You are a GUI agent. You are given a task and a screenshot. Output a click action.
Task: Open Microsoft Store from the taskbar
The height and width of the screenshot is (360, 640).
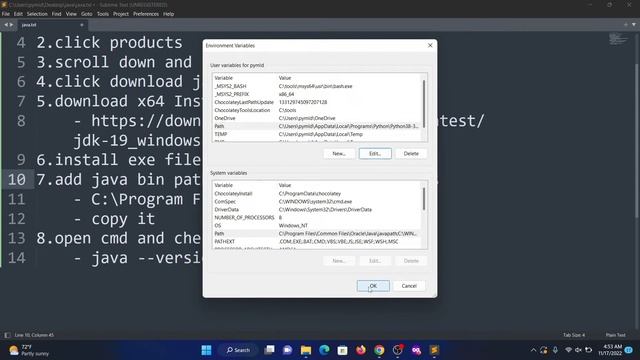pos(342,350)
